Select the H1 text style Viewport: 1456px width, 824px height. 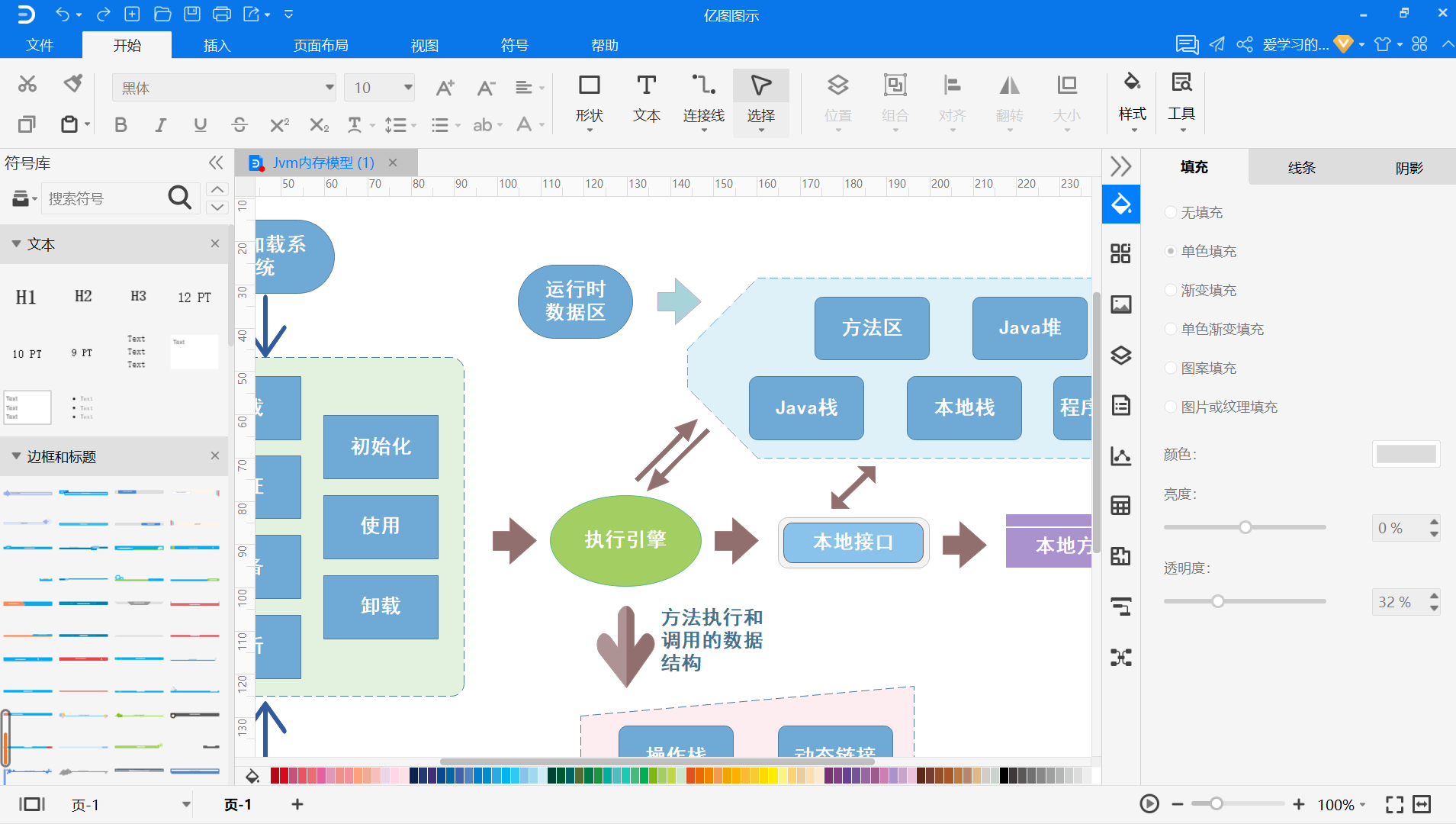(26, 297)
